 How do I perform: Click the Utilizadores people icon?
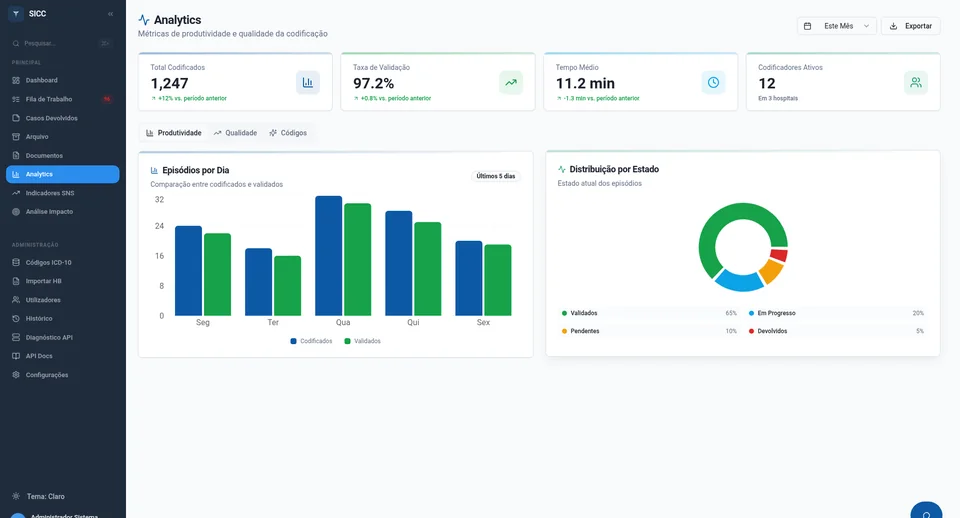(x=16, y=300)
